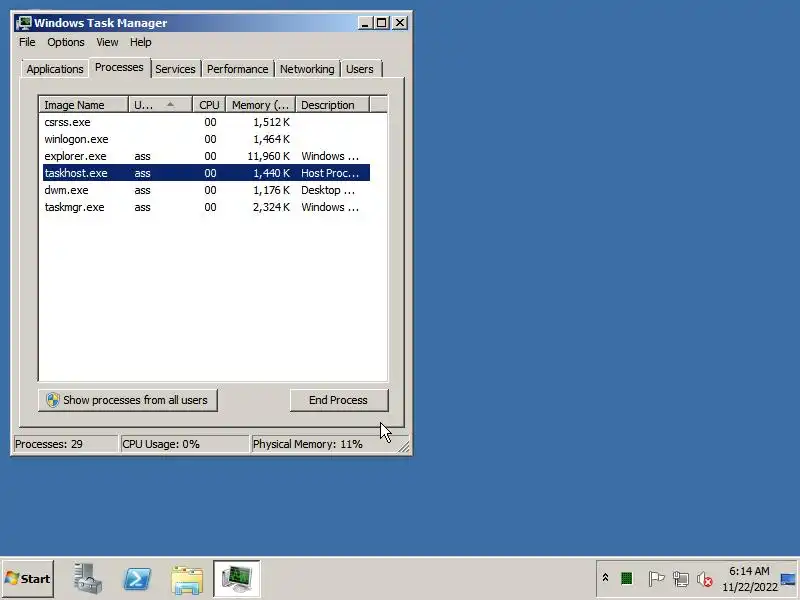The image size is (800, 600).
Task: Open the Help menu
Action: pyautogui.click(x=140, y=42)
